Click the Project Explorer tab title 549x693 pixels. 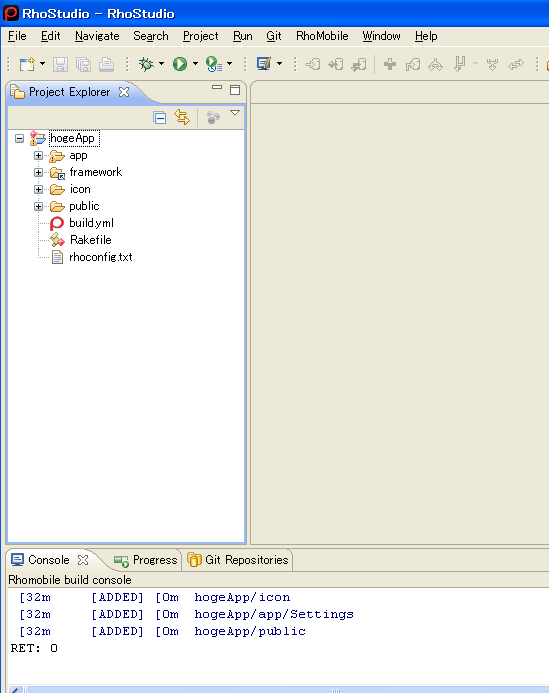[x=69, y=91]
